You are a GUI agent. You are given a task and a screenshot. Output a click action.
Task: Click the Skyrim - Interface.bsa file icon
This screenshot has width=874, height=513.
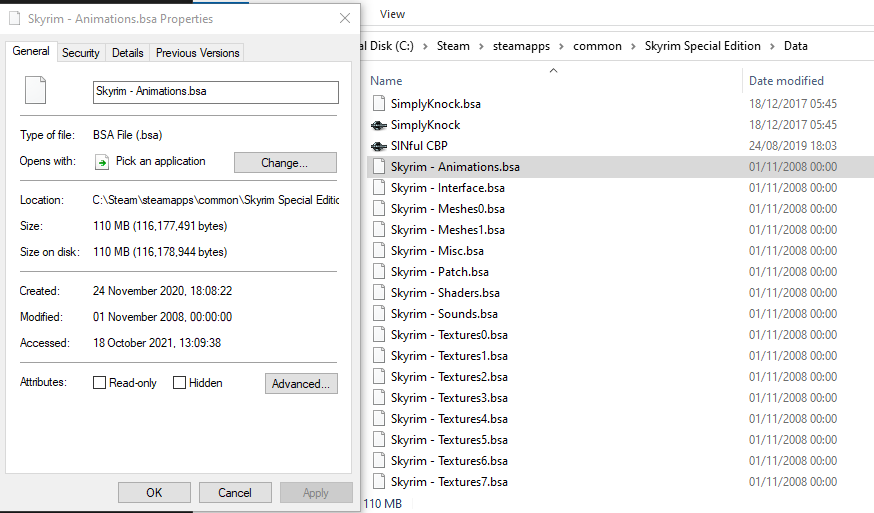point(379,187)
